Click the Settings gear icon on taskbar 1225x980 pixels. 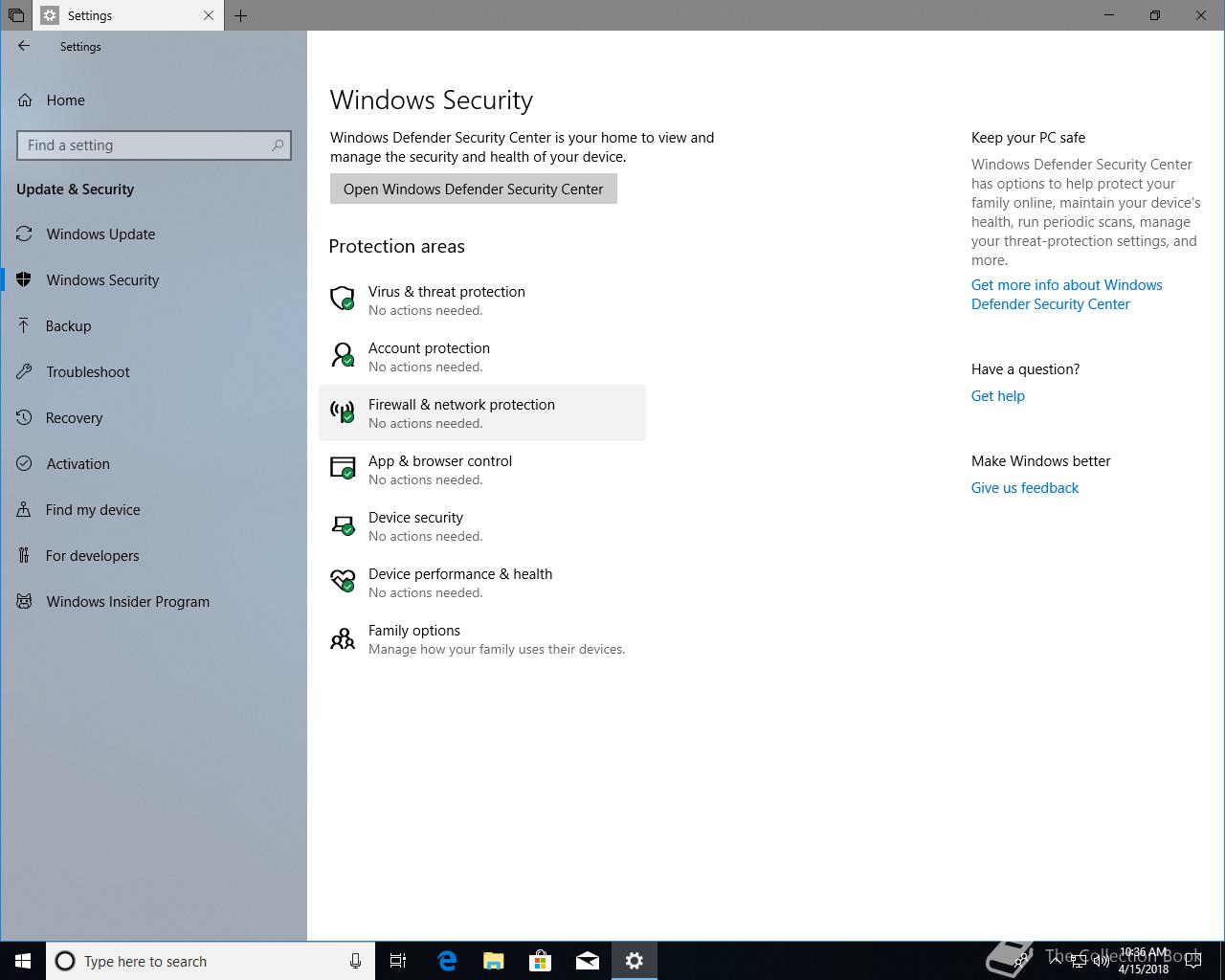pos(635,961)
